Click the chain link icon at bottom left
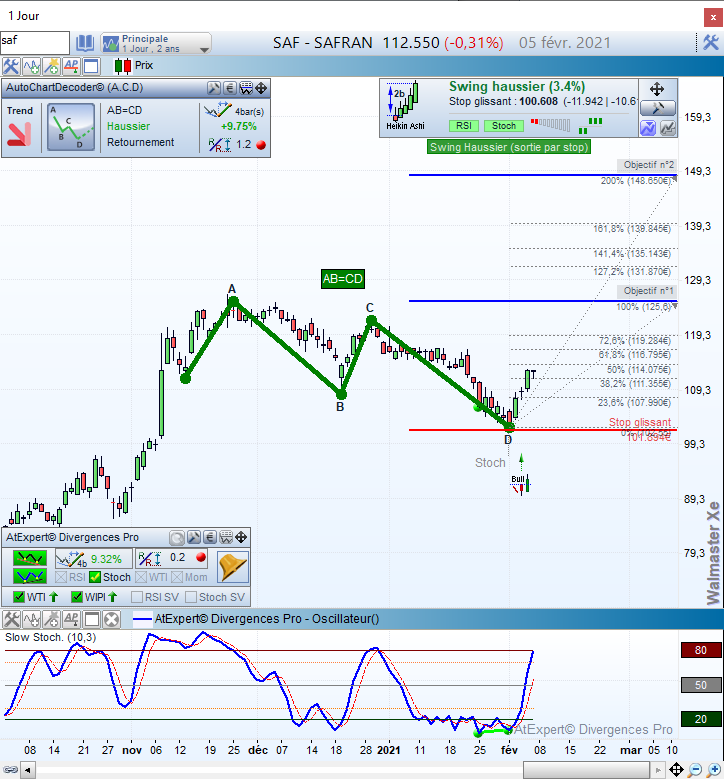 [x=10, y=771]
